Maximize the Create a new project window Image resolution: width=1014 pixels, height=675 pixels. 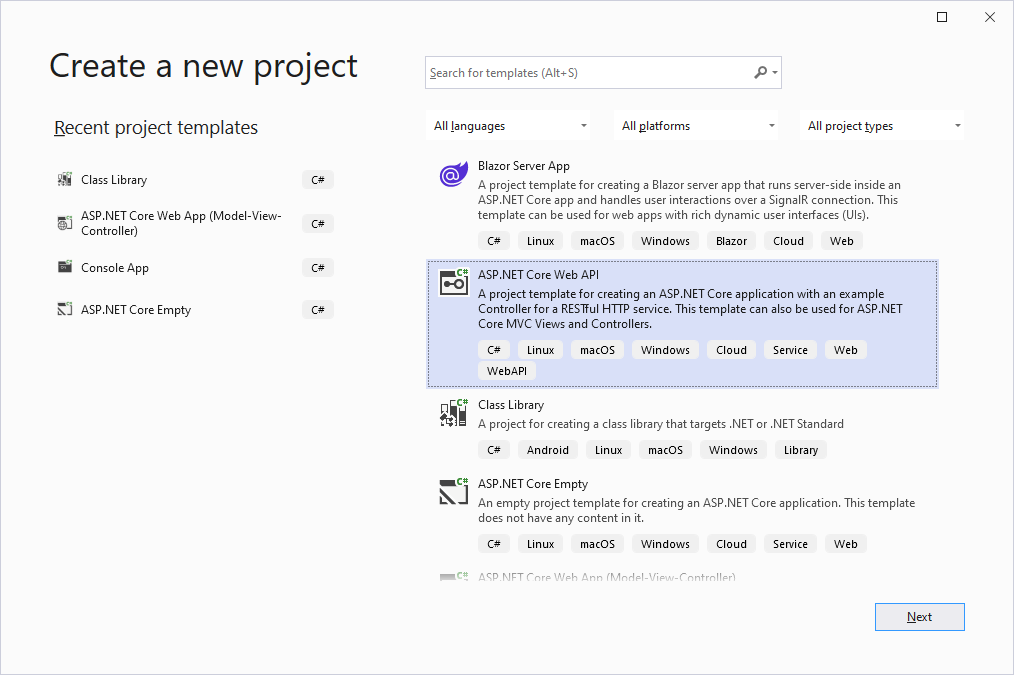[942, 17]
